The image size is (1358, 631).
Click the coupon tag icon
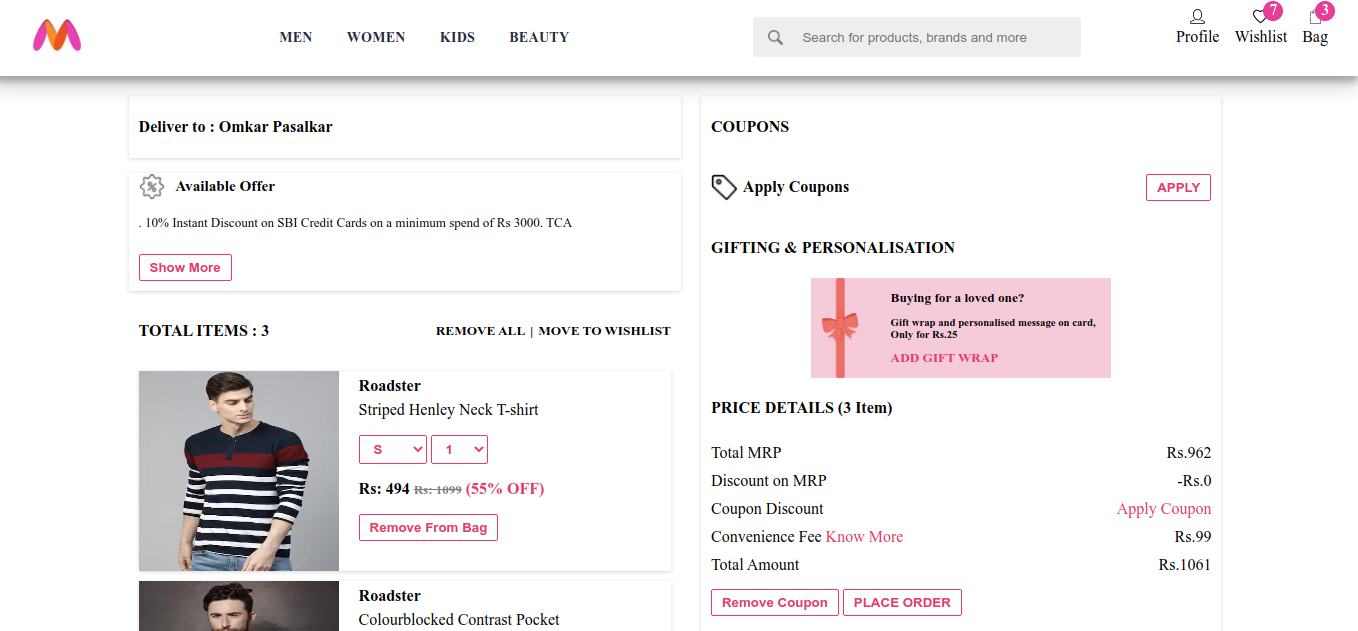[x=724, y=187]
